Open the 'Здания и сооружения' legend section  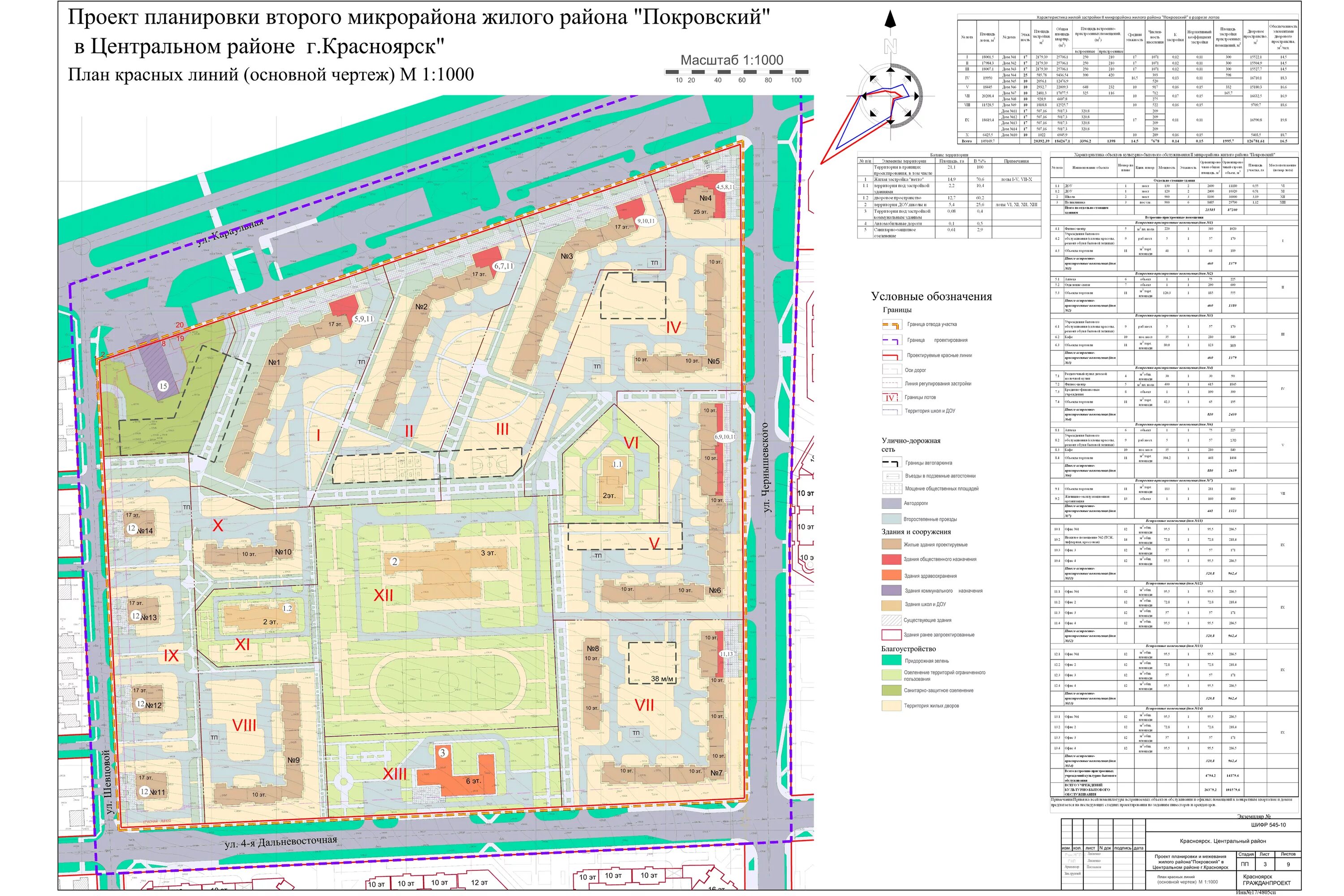917,532
